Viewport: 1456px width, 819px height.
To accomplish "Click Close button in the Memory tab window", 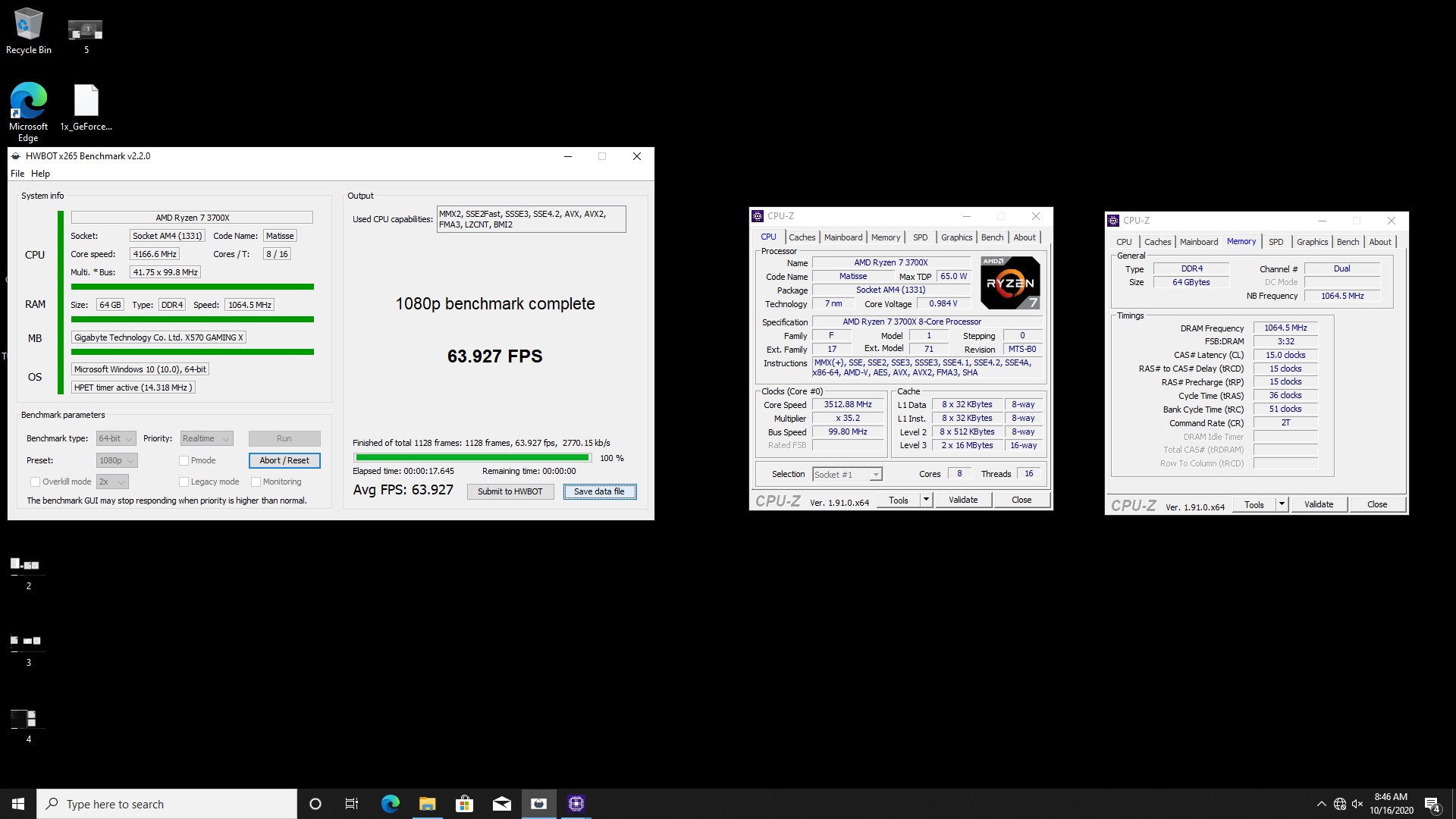I will click(1377, 504).
